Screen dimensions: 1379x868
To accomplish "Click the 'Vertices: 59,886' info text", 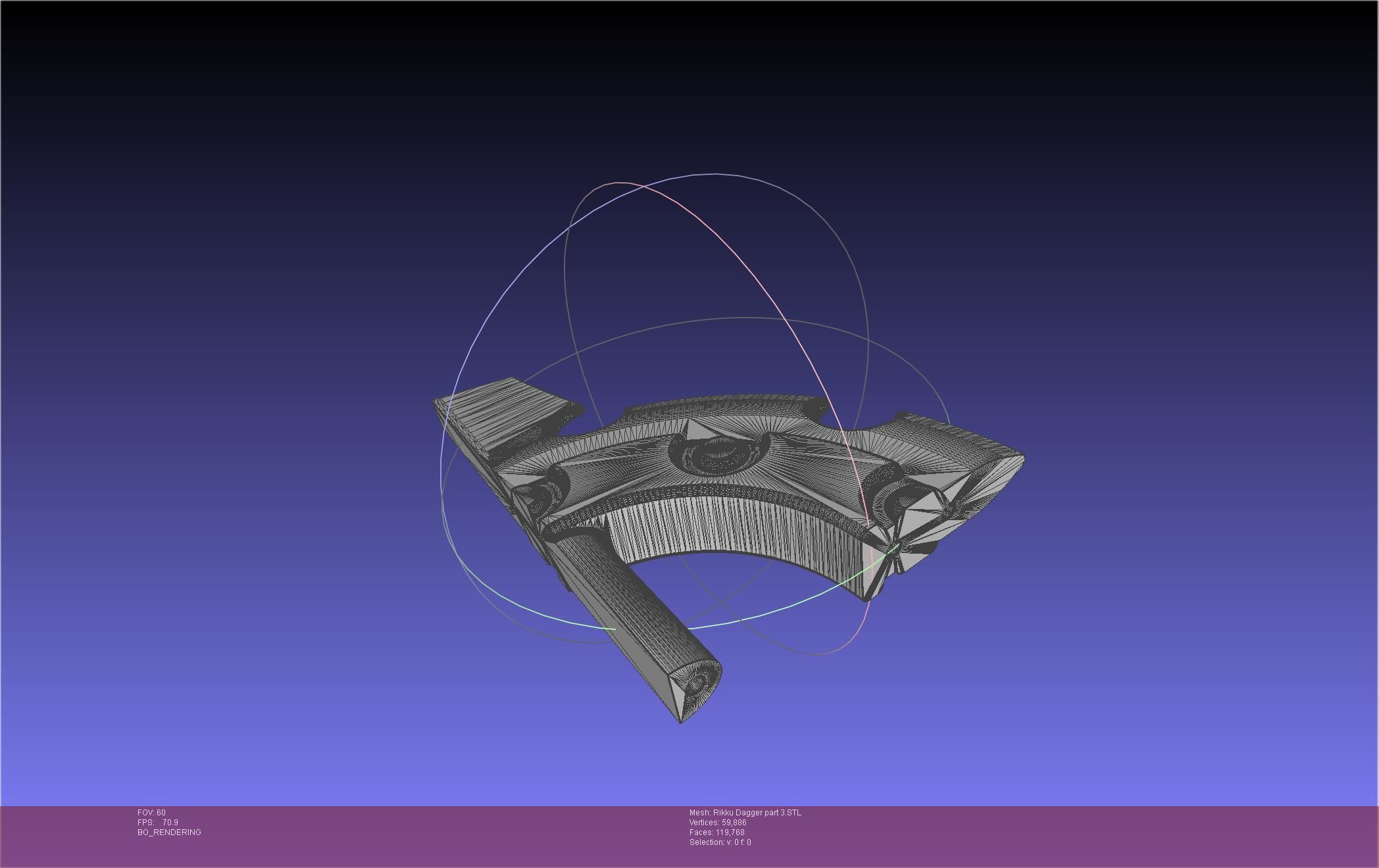I will coord(718,823).
